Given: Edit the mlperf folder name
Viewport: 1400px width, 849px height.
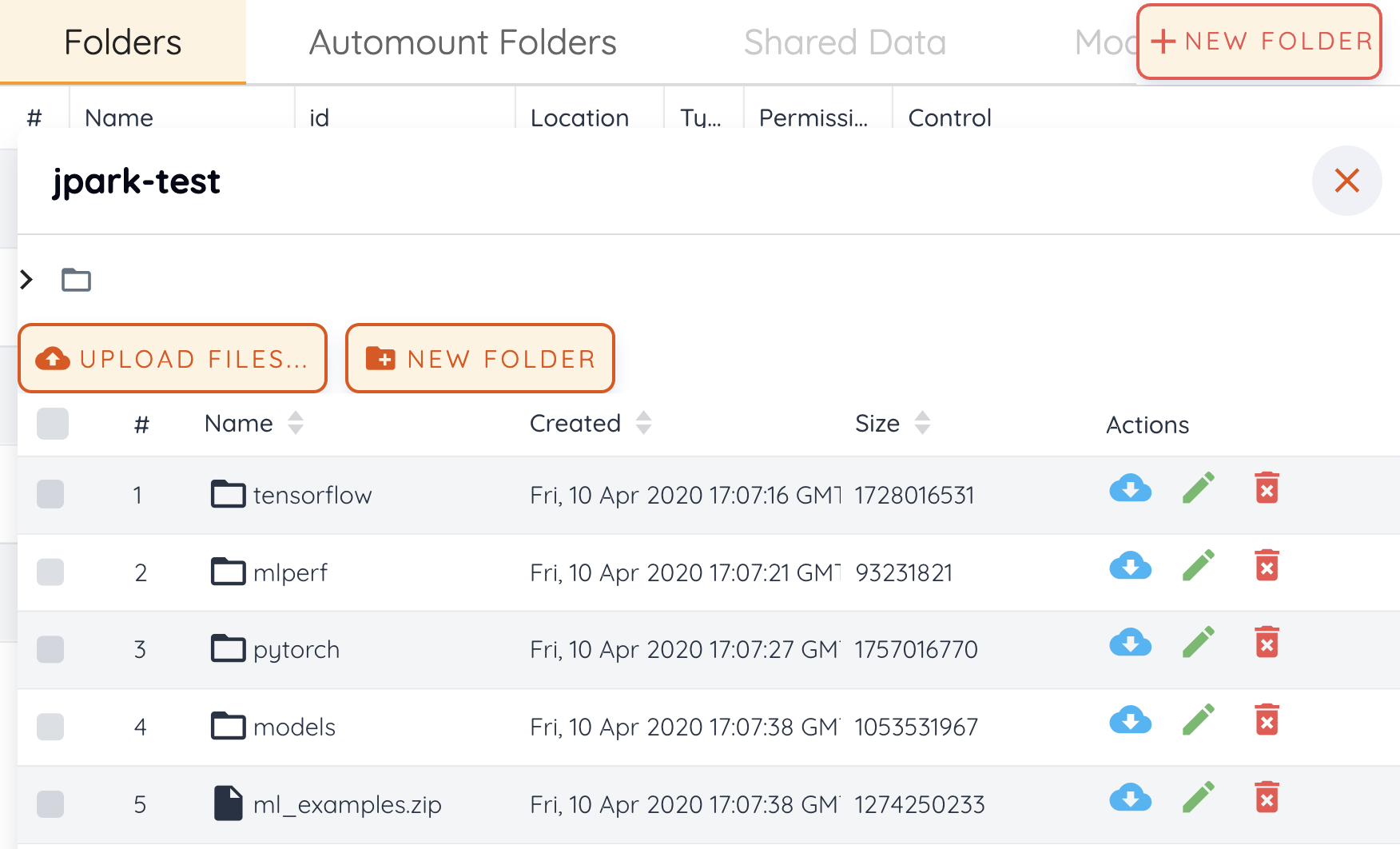Looking at the screenshot, I should [x=1199, y=565].
